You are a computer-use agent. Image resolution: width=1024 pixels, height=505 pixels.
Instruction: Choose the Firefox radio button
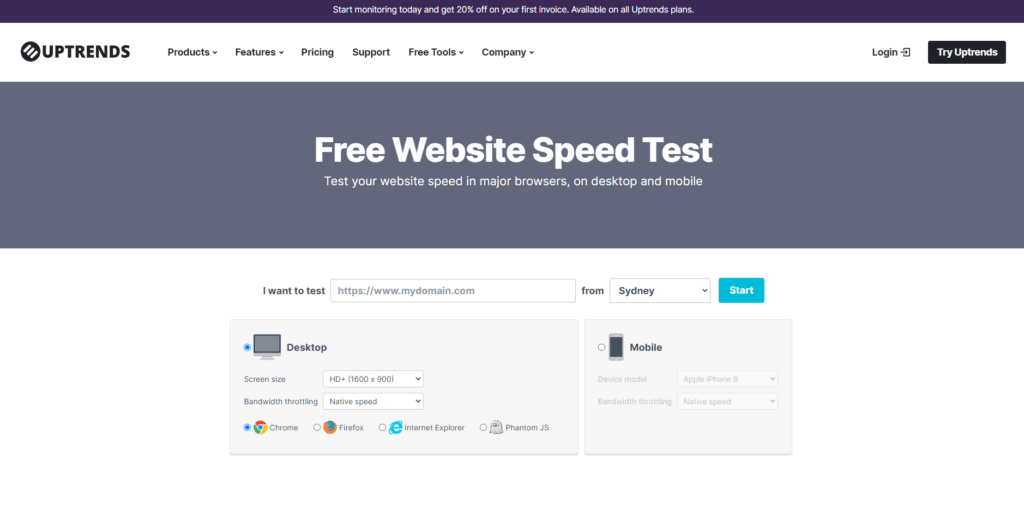pyautogui.click(x=317, y=428)
